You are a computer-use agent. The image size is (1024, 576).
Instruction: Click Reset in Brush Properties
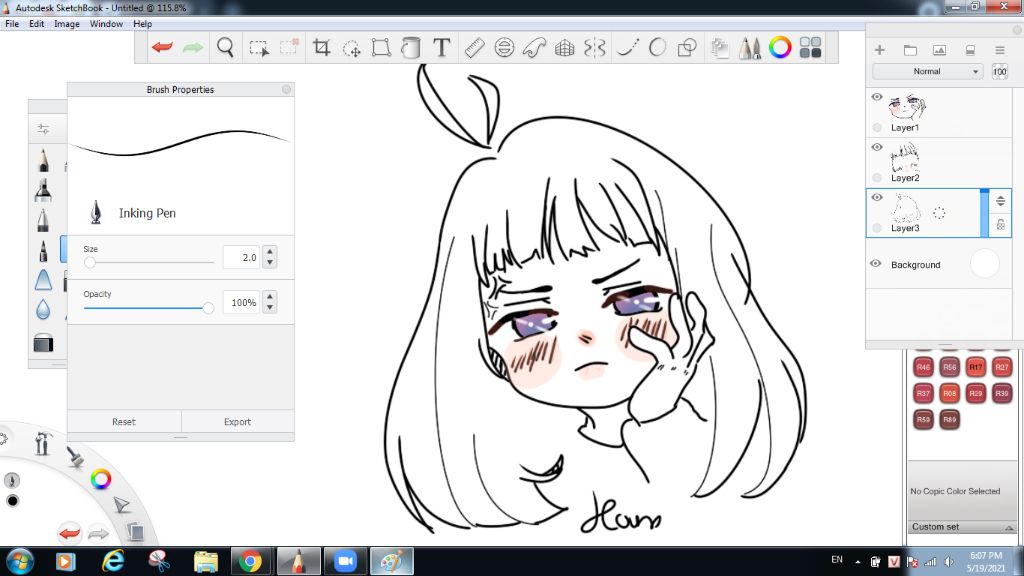pos(124,422)
